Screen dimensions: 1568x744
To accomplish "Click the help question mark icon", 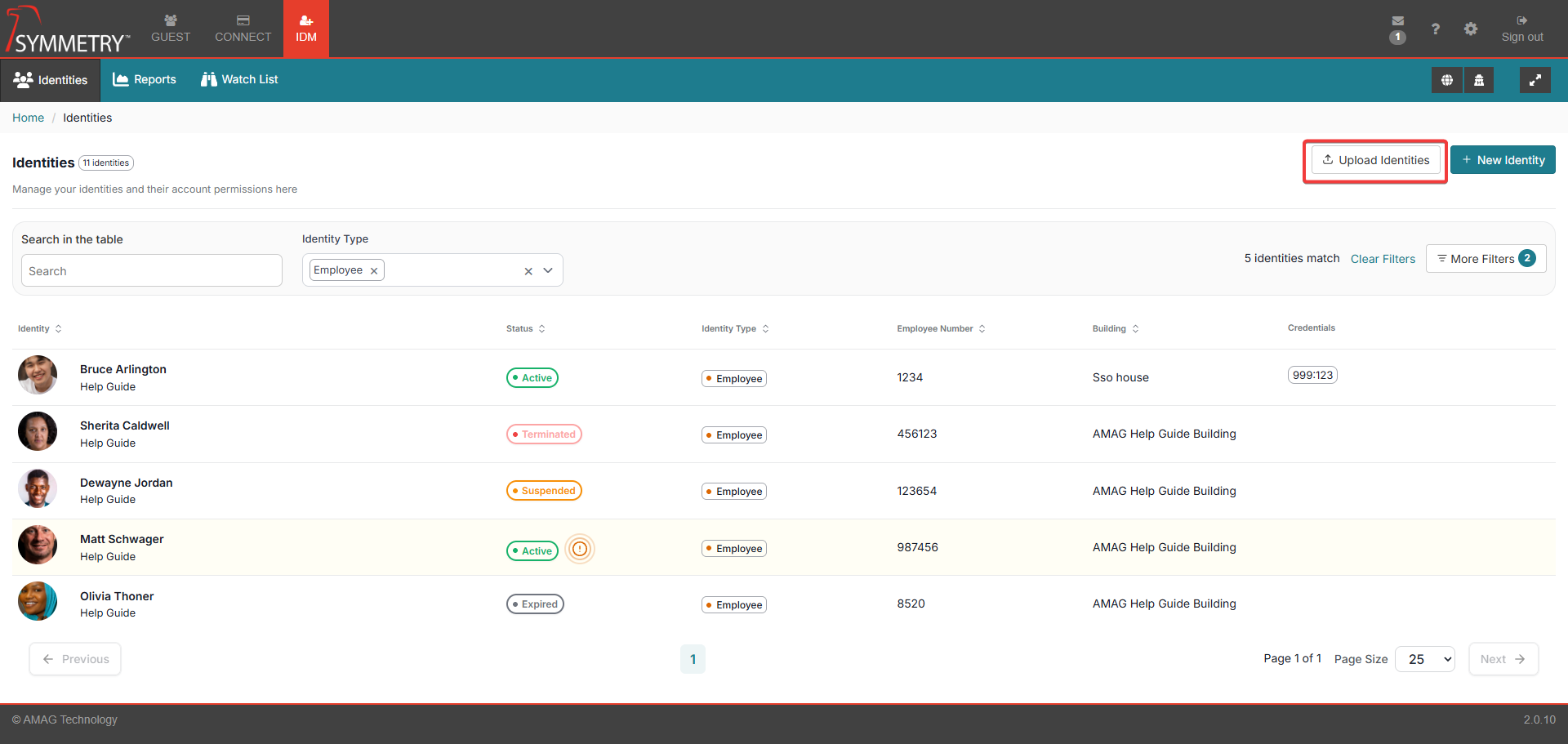I will click(x=1435, y=29).
